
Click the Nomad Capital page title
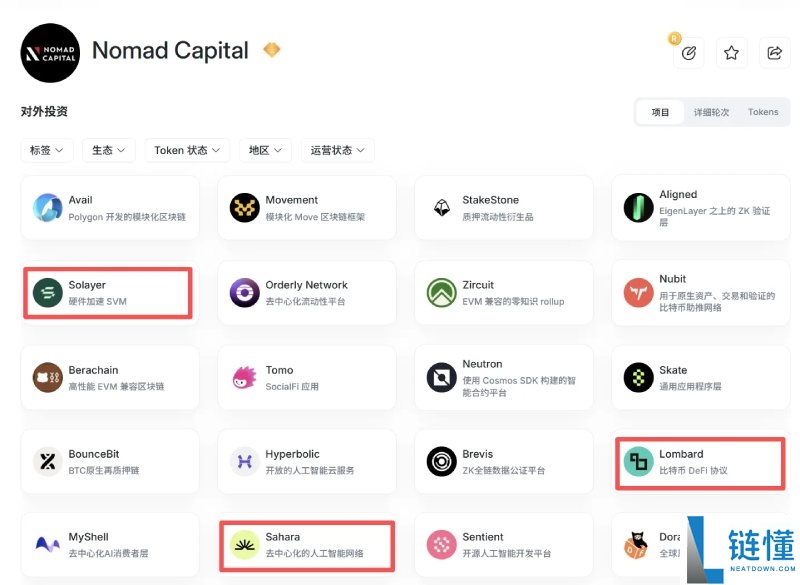[x=170, y=50]
